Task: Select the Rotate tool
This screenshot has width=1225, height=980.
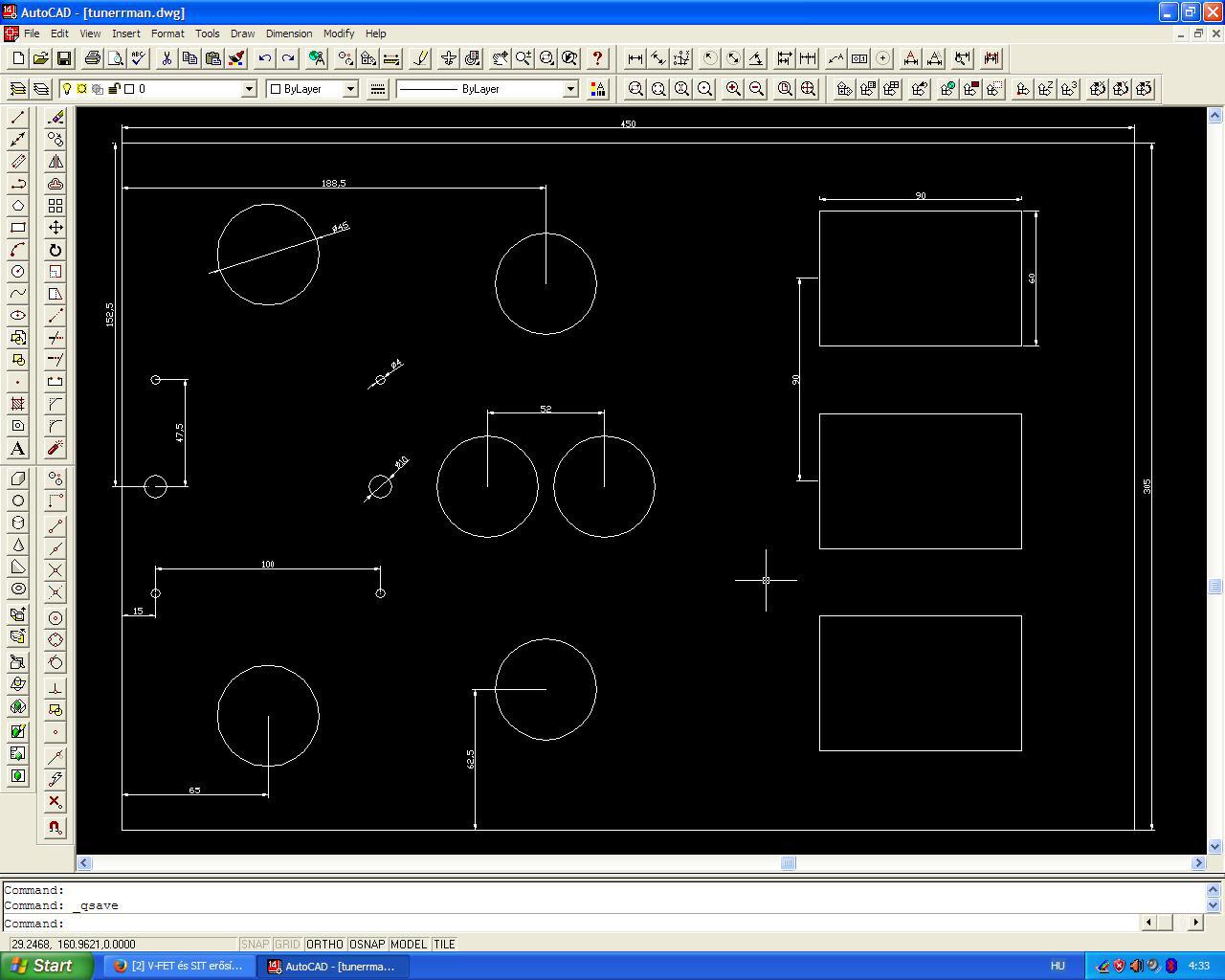Action: 56,250
